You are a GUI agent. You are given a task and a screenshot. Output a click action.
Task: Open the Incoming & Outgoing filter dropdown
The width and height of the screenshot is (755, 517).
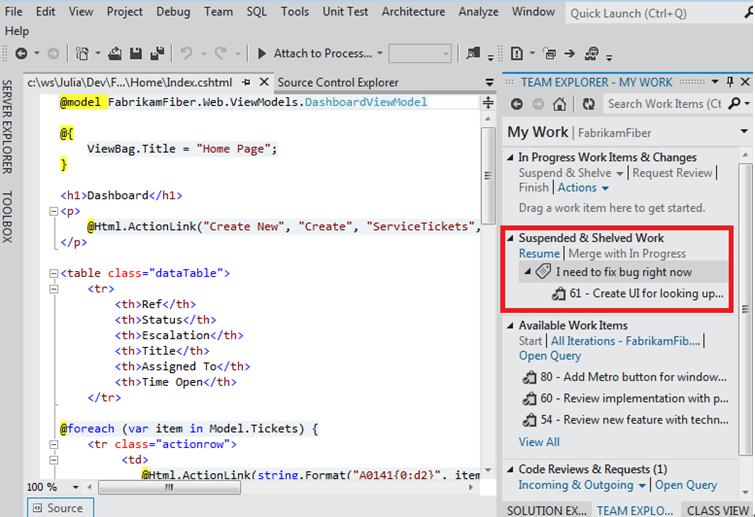(641, 486)
